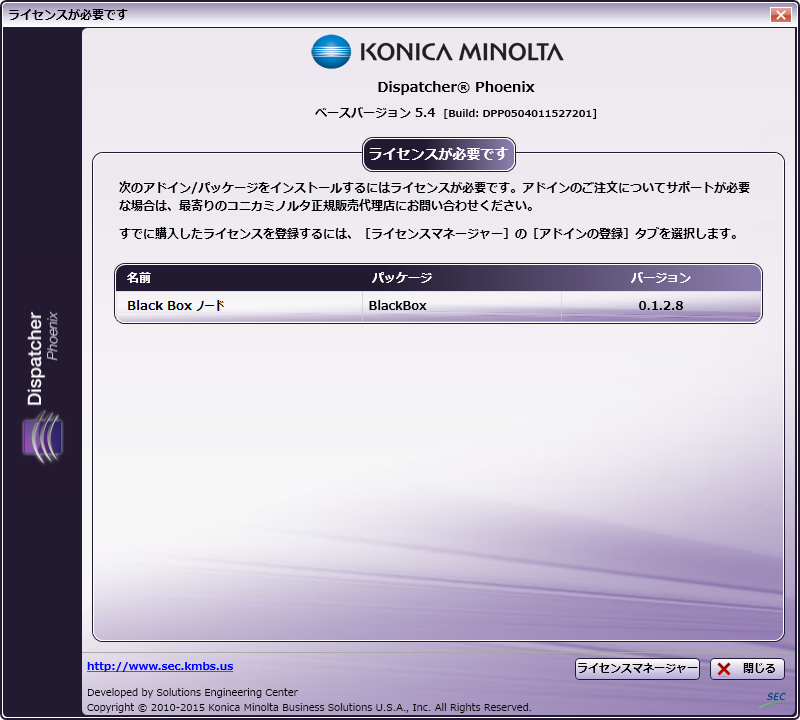The width and height of the screenshot is (800, 720).
Task: Click the Dispatcher® Phoenix product title
Action: 456,87
